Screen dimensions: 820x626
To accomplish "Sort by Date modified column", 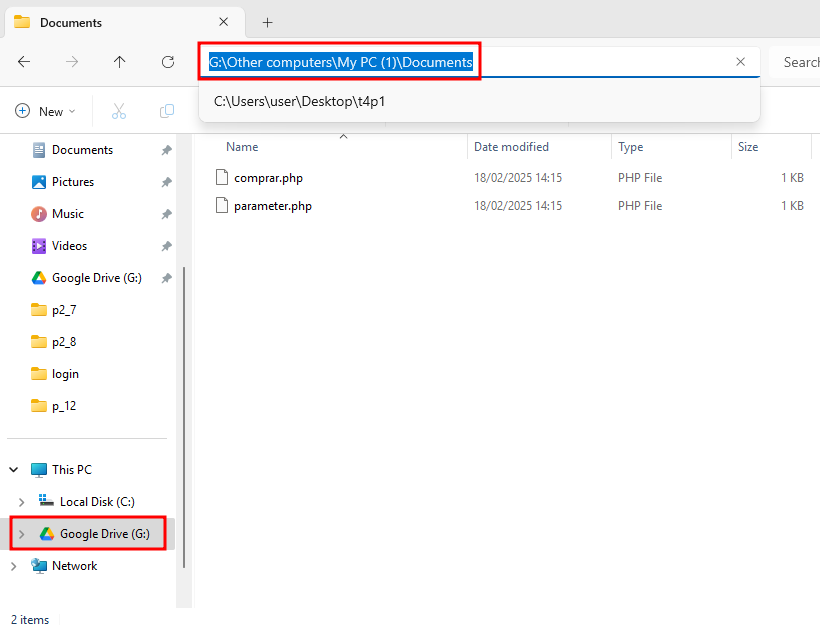I will pos(511,147).
